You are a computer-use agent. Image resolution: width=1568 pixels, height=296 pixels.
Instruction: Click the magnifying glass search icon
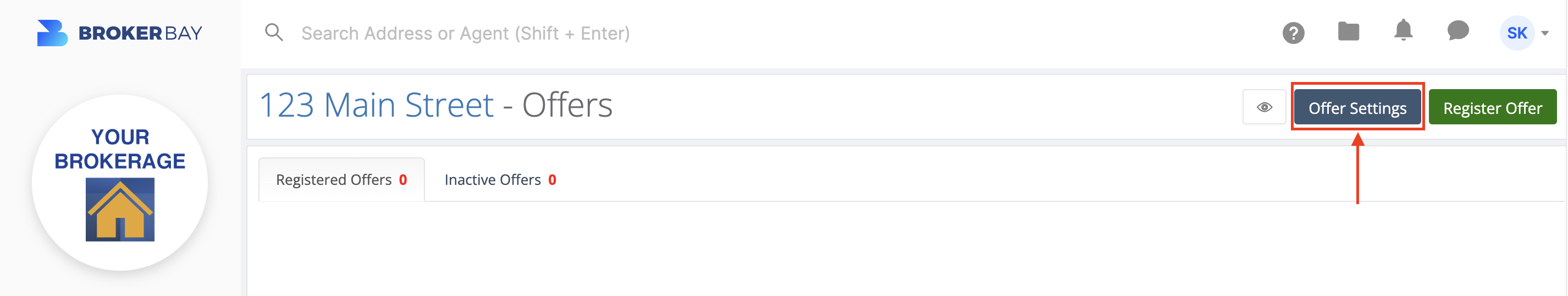(274, 32)
